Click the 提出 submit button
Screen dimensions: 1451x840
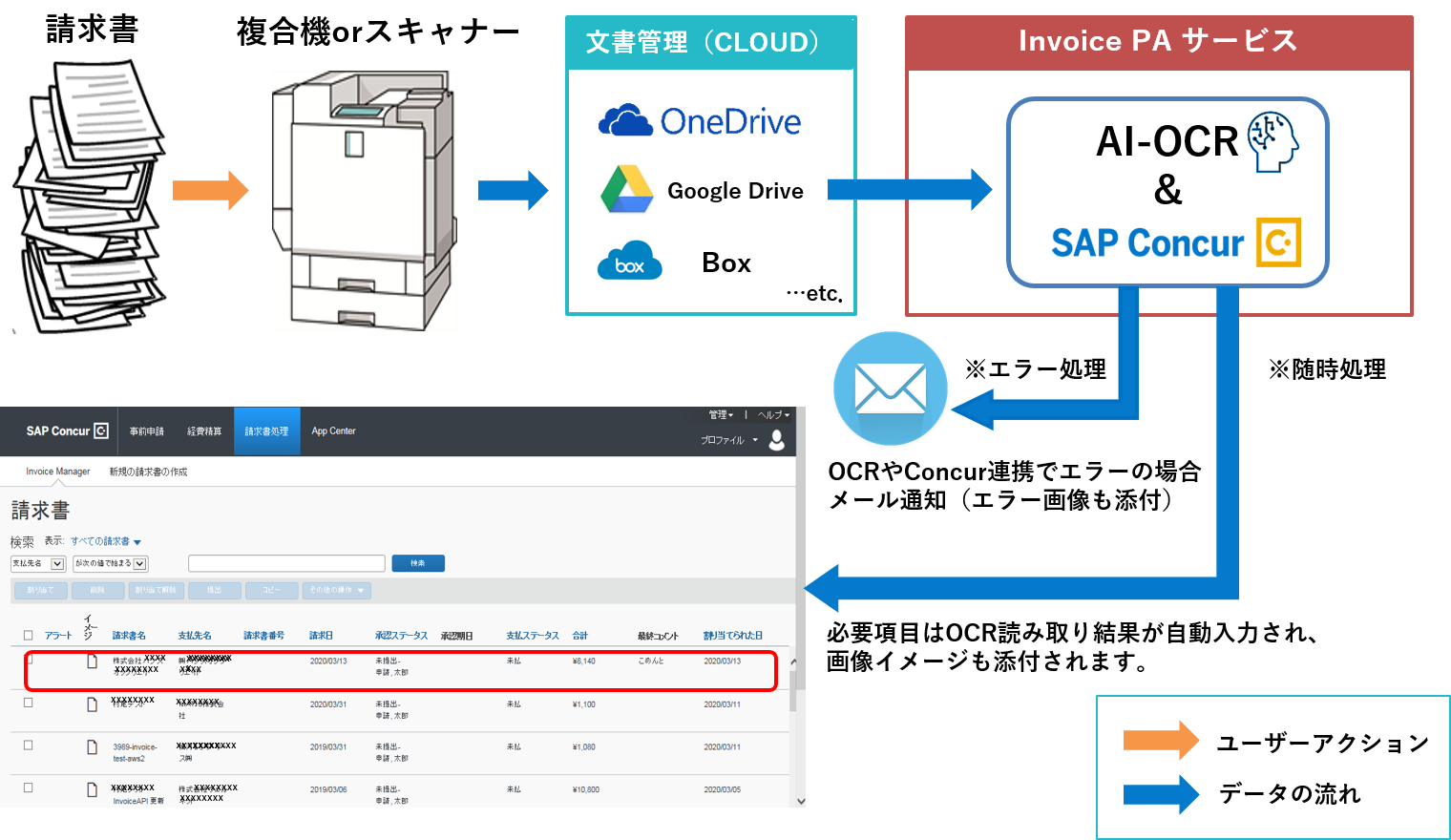pyautogui.click(x=214, y=590)
